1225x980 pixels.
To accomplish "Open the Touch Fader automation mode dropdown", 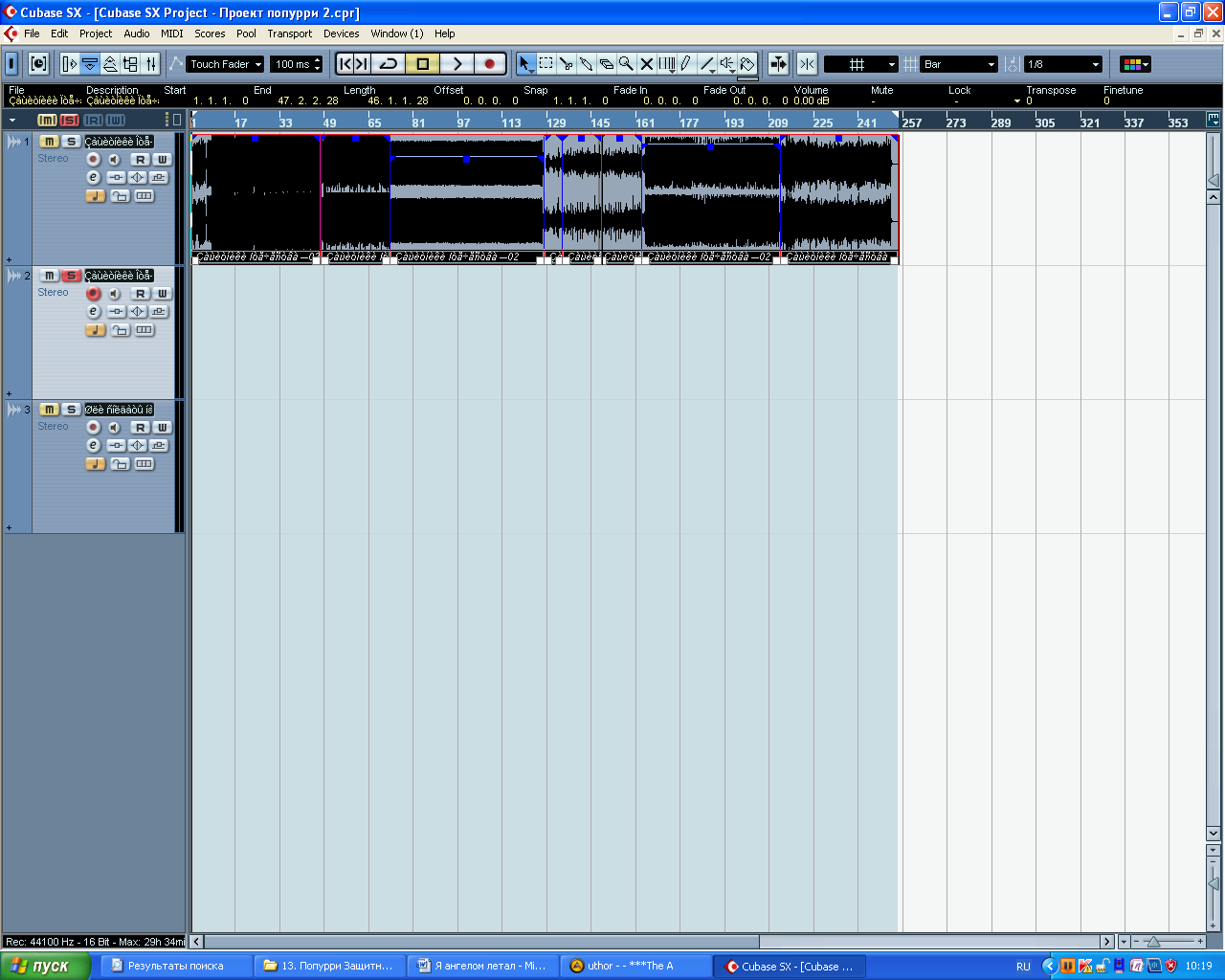I will click(x=225, y=64).
